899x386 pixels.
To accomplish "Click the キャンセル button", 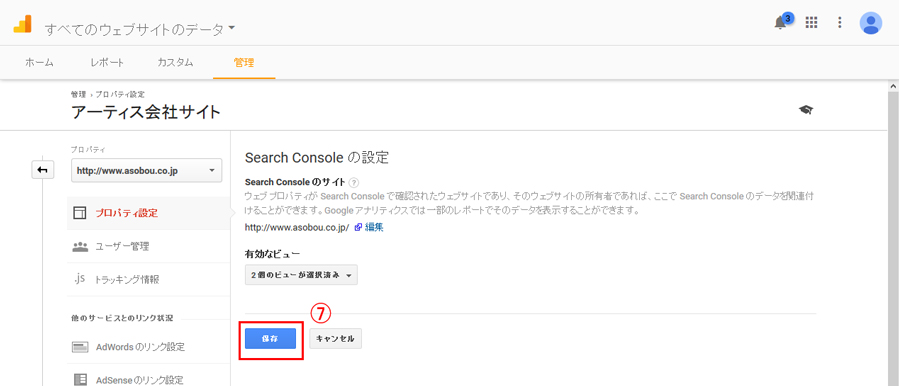I will tap(335, 338).
